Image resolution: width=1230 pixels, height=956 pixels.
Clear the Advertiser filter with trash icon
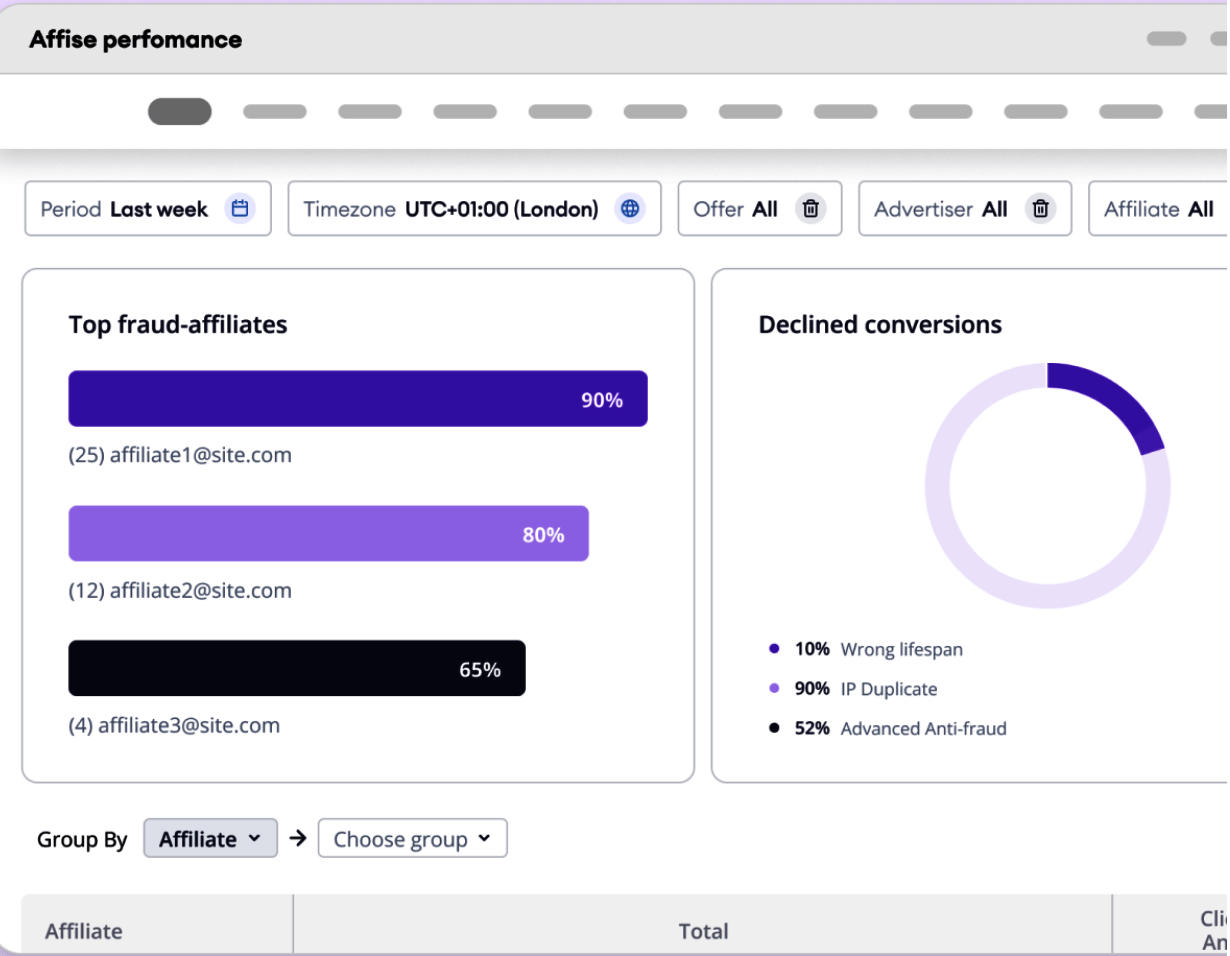[x=1041, y=209]
